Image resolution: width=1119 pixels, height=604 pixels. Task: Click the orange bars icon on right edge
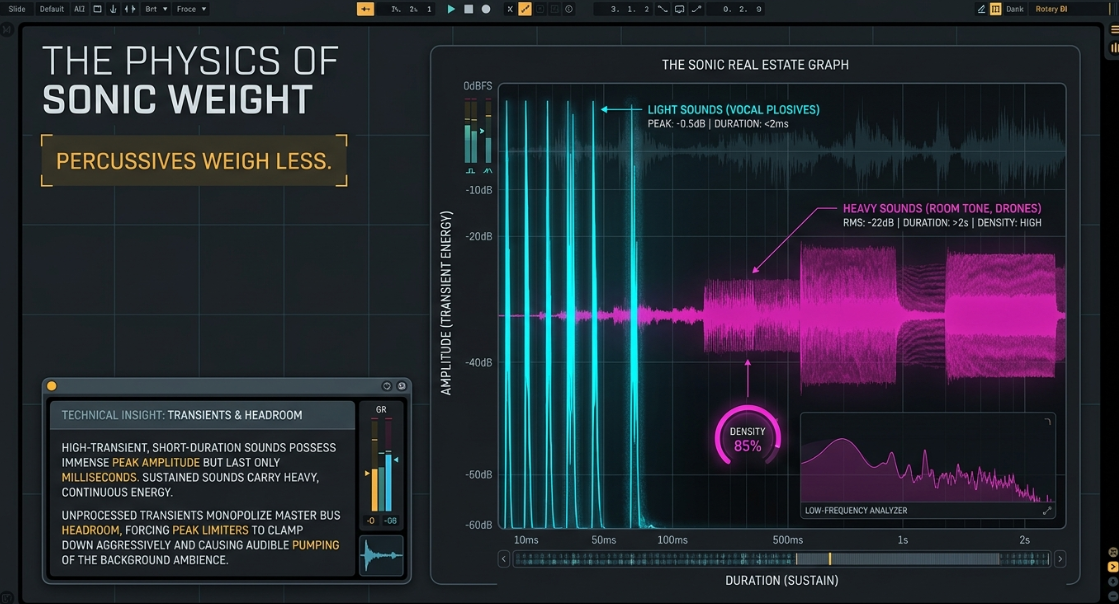click(x=1114, y=48)
